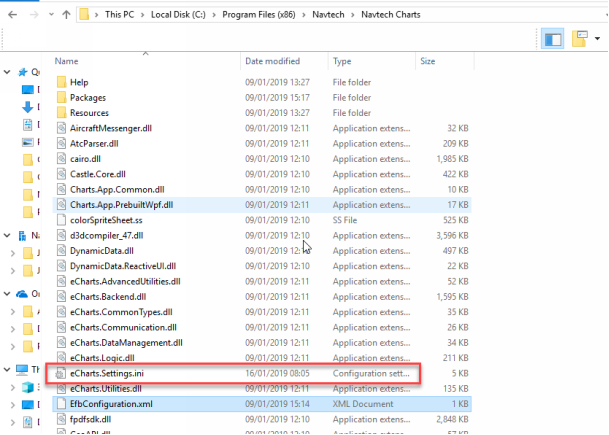Select the Help folder icon

[x=61, y=82]
